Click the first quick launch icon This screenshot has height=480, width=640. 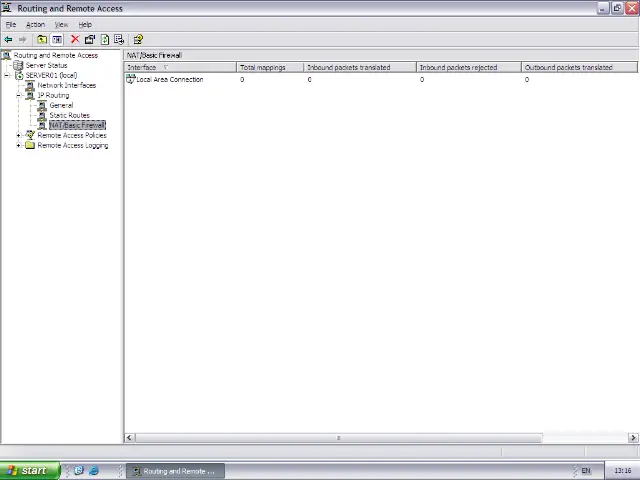(x=79, y=471)
